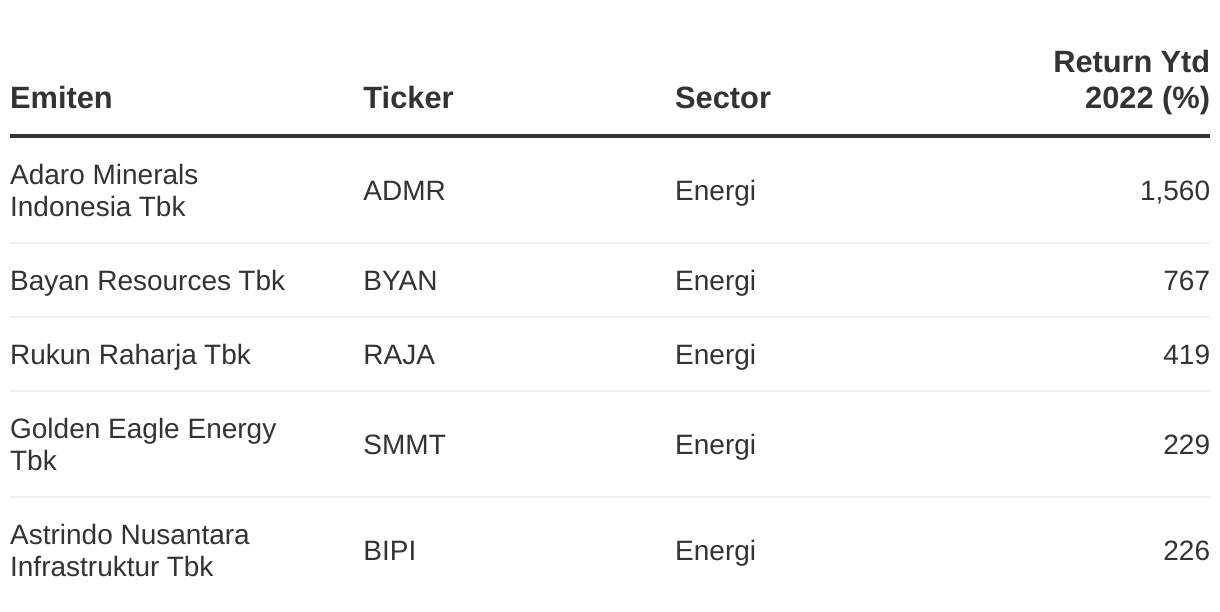Image resolution: width=1220 pixels, height=612 pixels.
Task: Click the Sector column header
Action: click(x=723, y=98)
